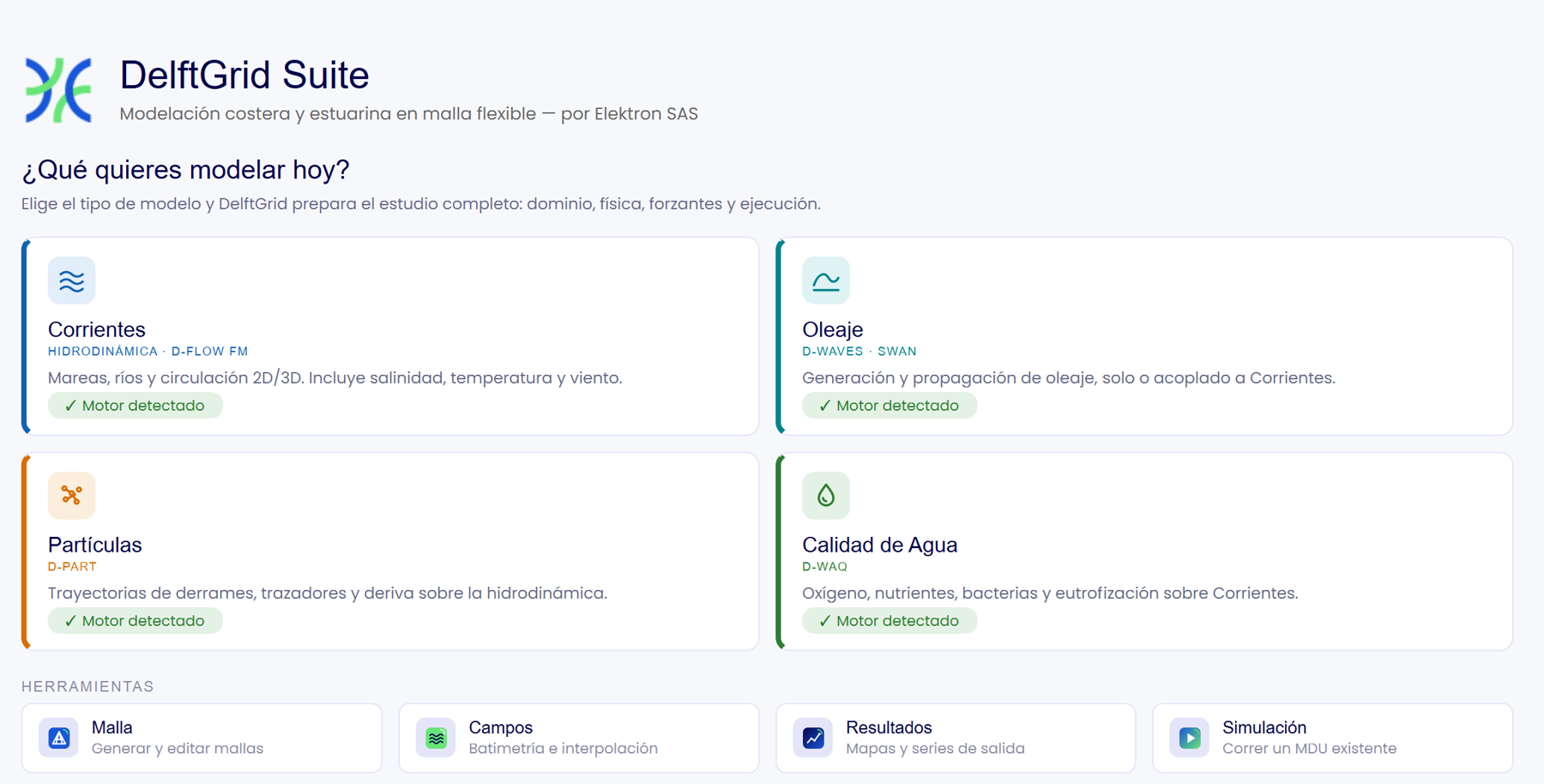Click the DelftGrid Suite logo
1544x784 pixels.
58,90
